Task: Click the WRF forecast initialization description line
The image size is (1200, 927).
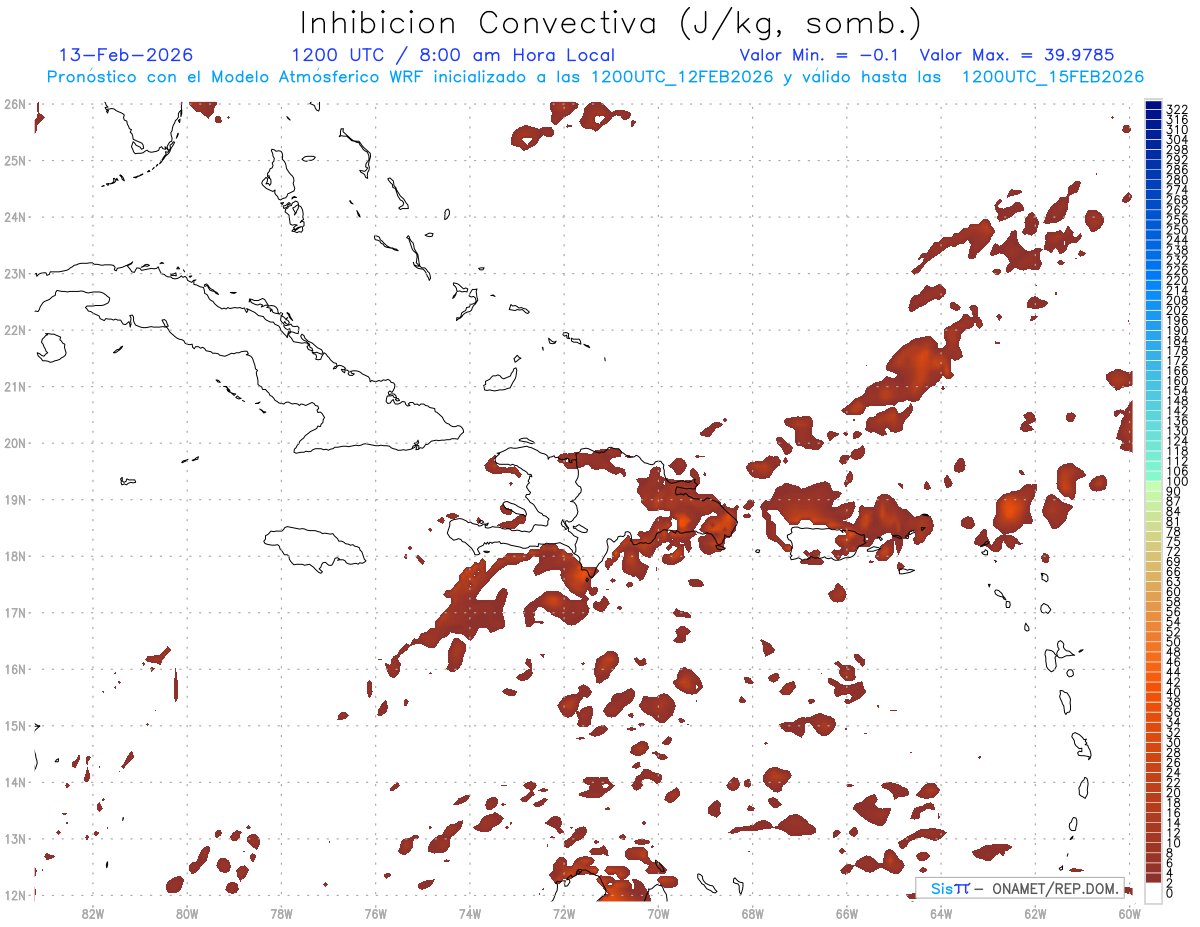Action: coord(595,77)
